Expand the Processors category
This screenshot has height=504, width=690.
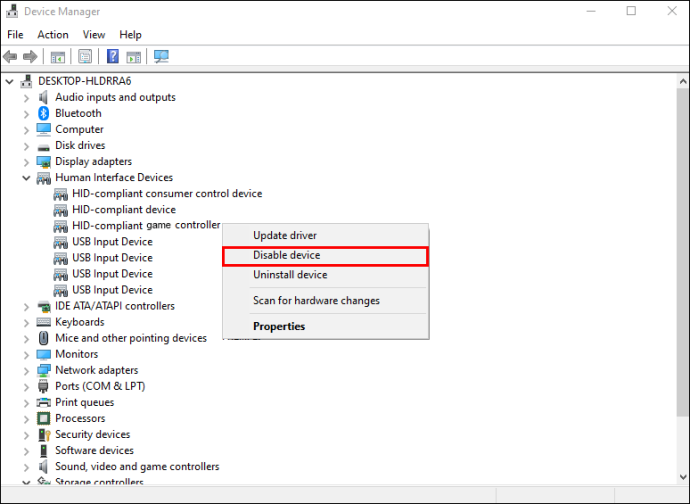[26, 419]
